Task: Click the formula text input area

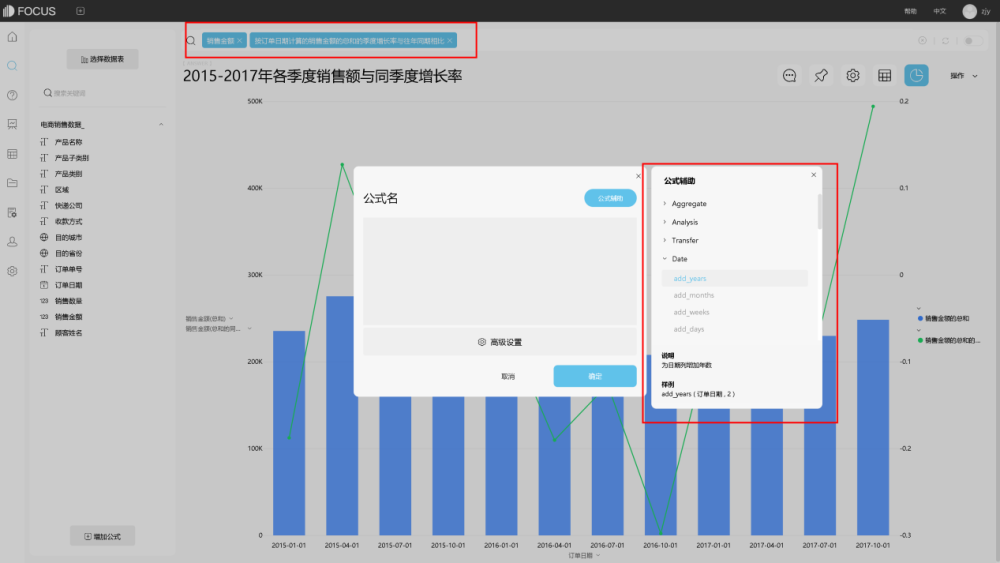Action: (x=500, y=272)
